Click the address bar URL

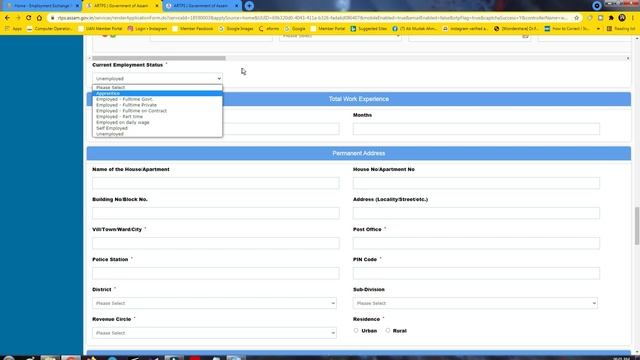(x=312, y=18)
